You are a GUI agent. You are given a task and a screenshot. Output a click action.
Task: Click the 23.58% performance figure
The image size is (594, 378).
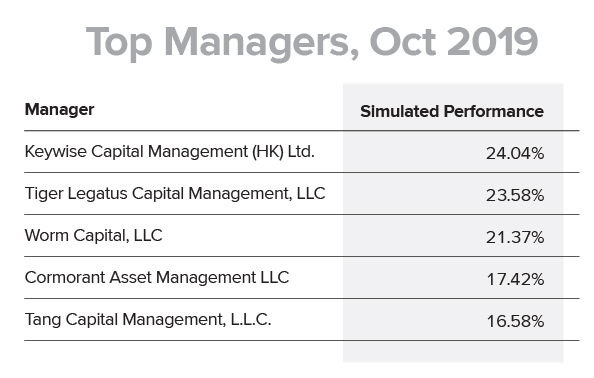click(515, 195)
